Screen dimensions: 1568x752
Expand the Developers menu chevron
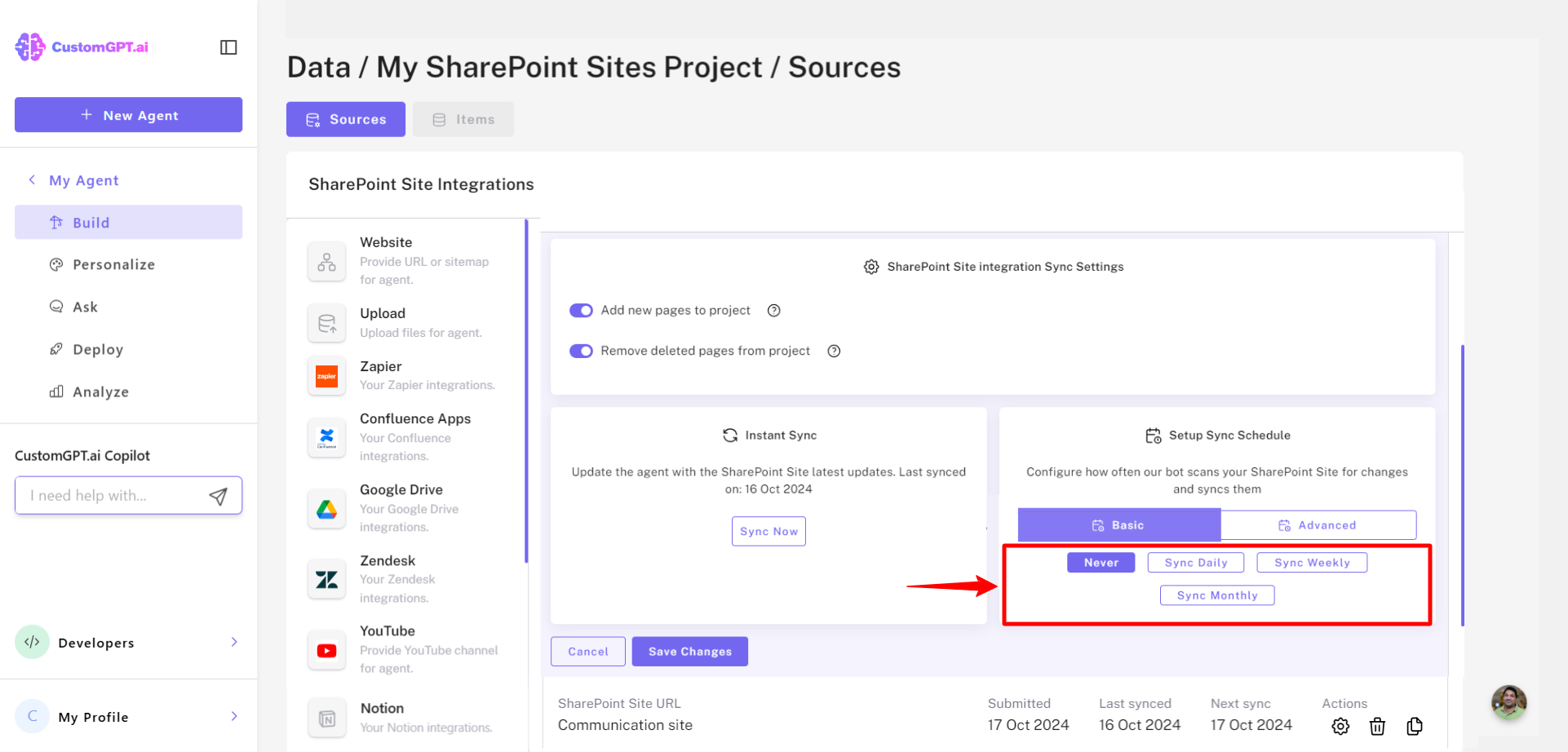tap(234, 642)
